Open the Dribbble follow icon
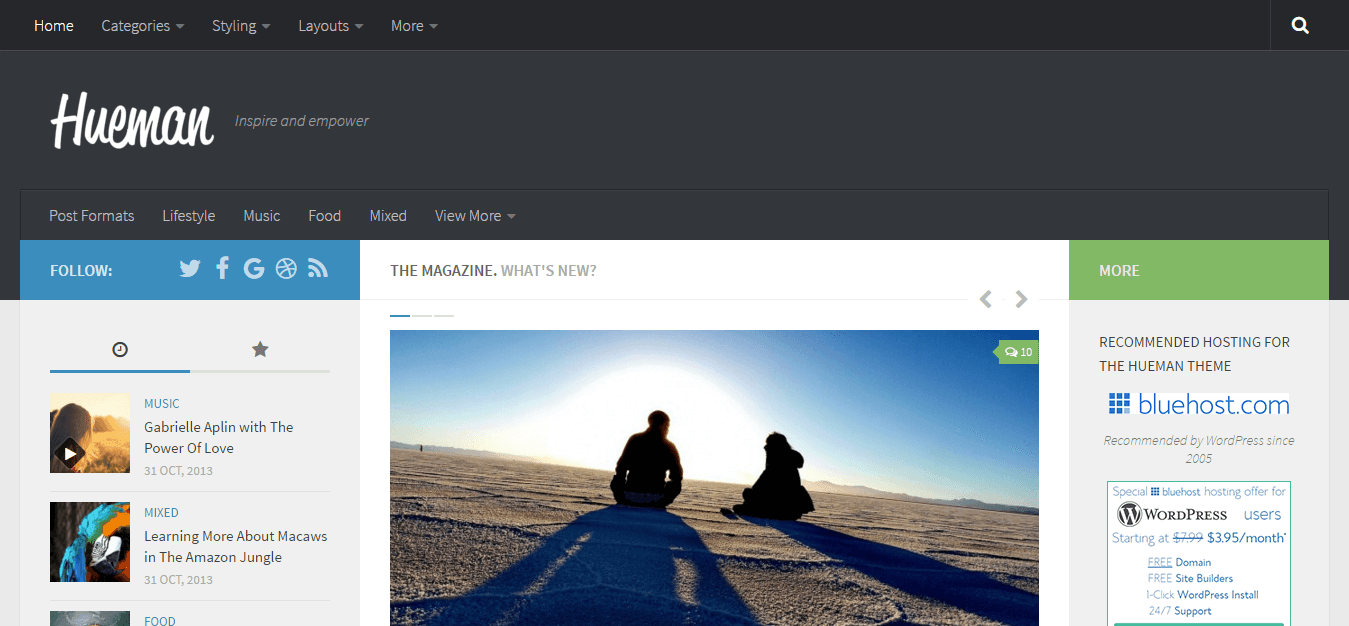The width and height of the screenshot is (1349, 626). pyautogui.click(x=286, y=268)
